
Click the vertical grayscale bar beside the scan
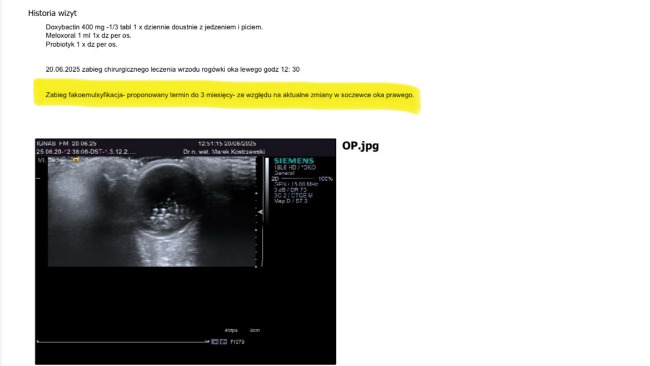(267, 191)
